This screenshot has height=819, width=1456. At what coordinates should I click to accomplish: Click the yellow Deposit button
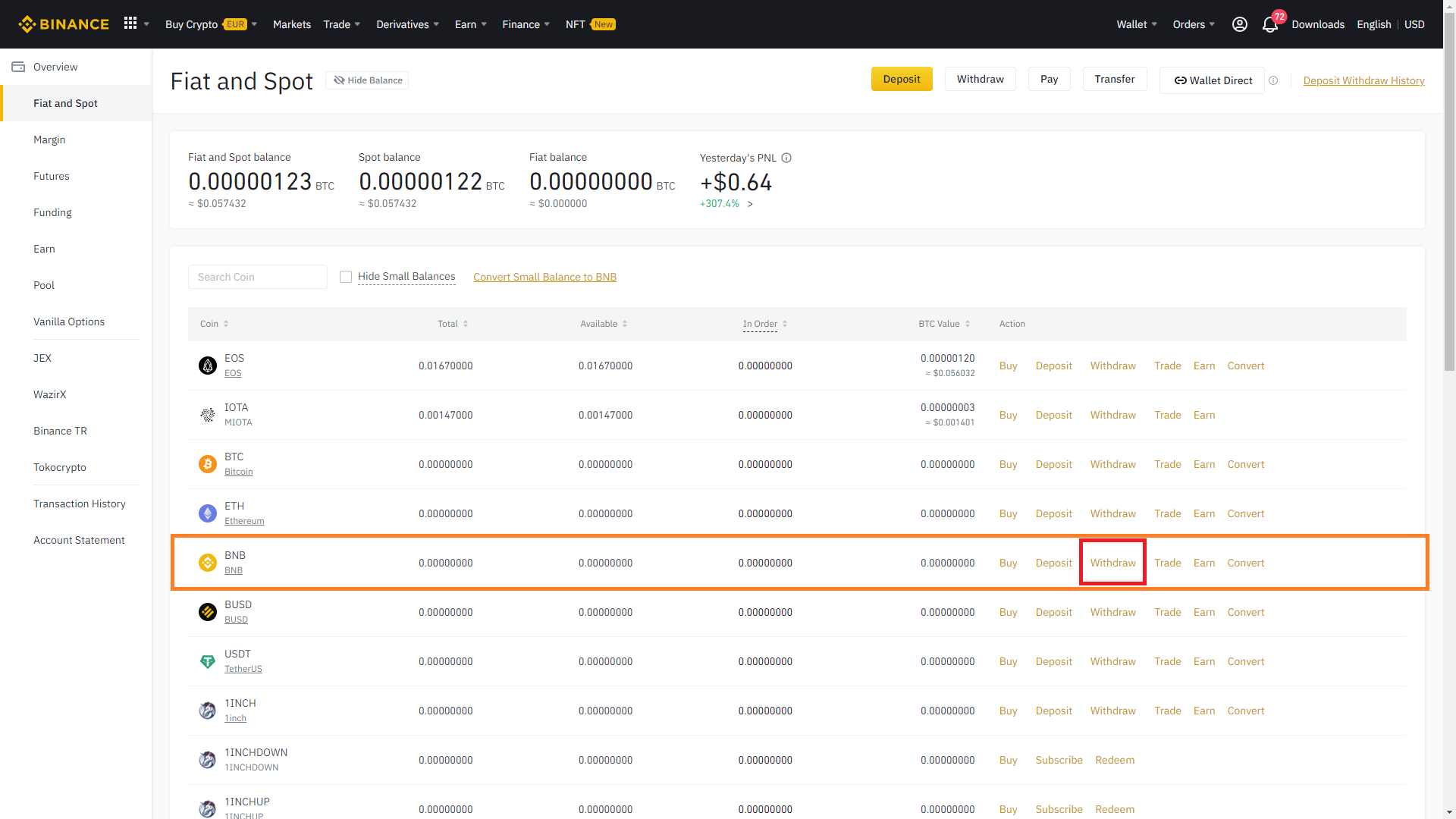click(x=901, y=79)
